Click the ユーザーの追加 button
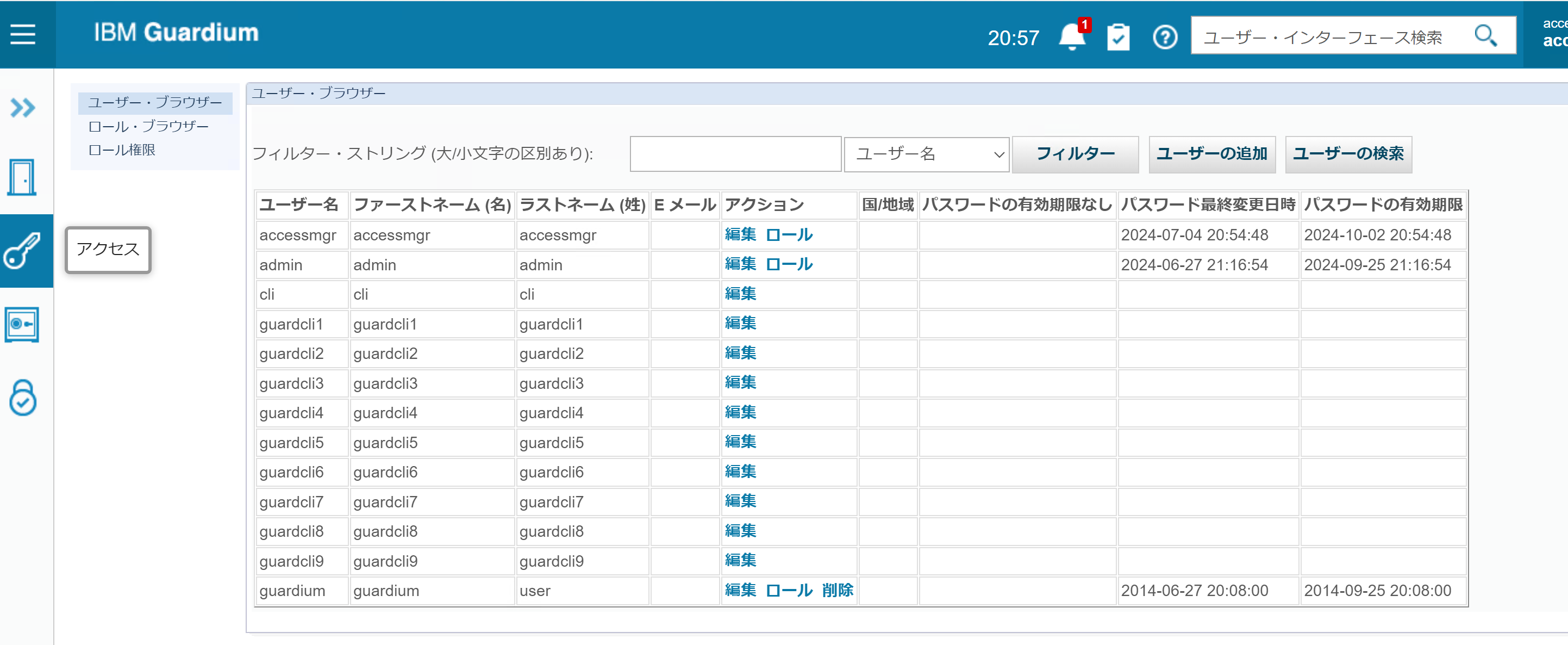This screenshot has width=1568, height=645. pos(1211,154)
